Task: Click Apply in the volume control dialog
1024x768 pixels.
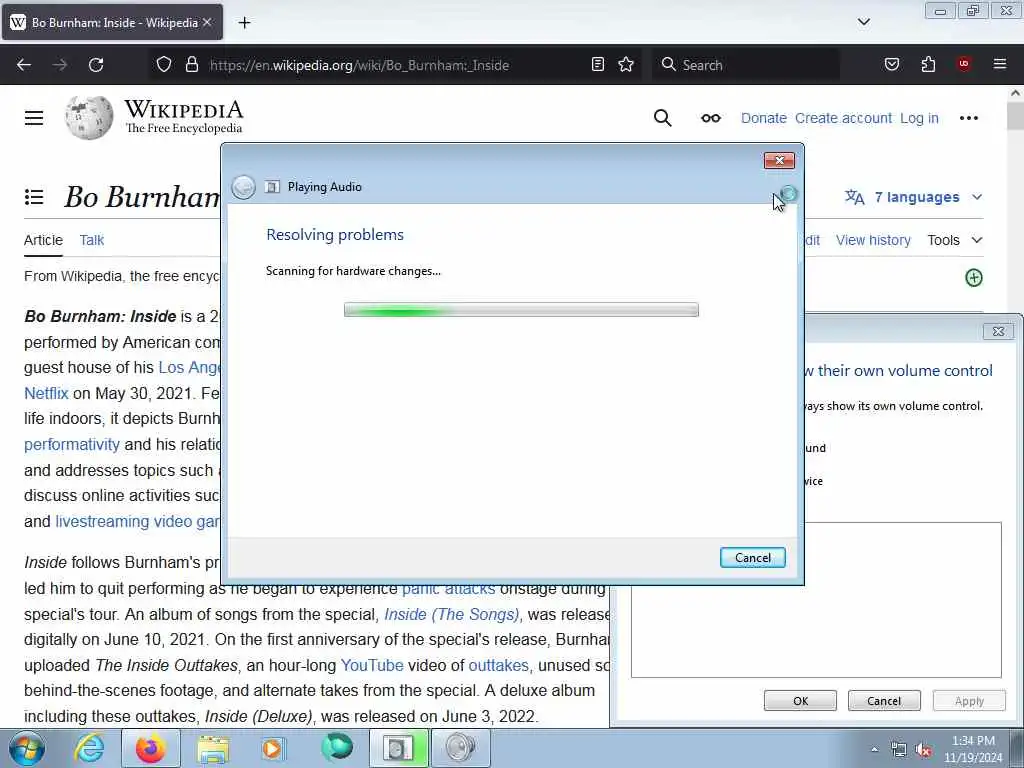Action: click(969, 701)
